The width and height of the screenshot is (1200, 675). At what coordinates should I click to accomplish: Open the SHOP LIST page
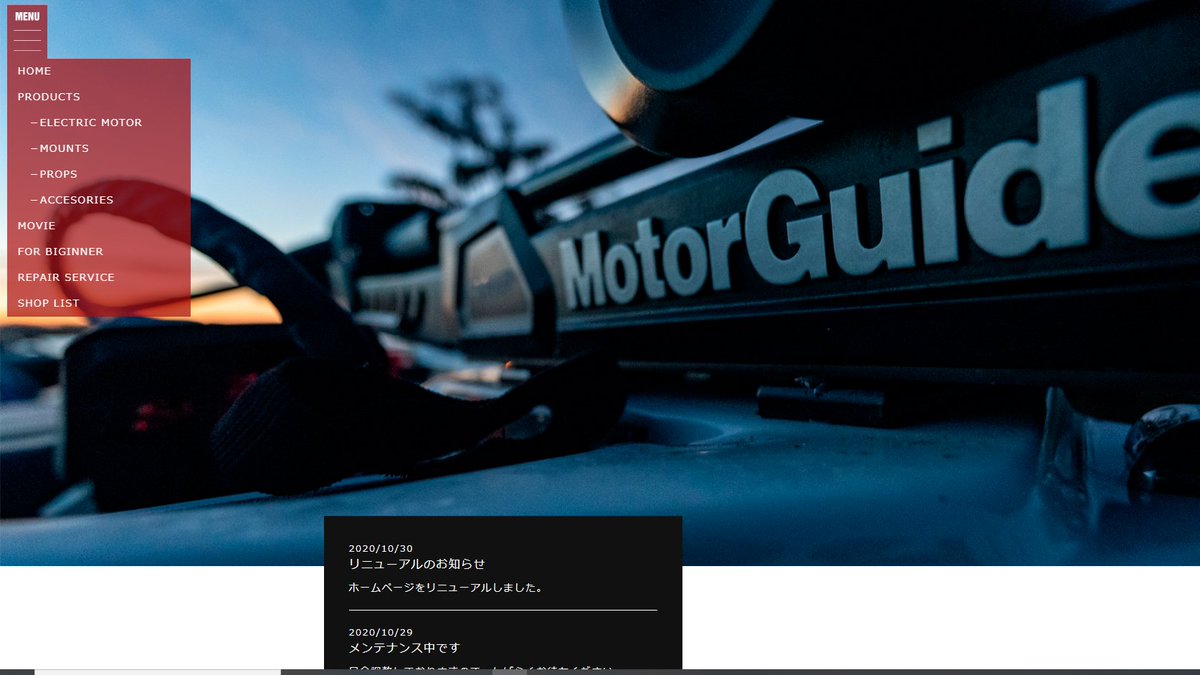(x=48, y=303)
